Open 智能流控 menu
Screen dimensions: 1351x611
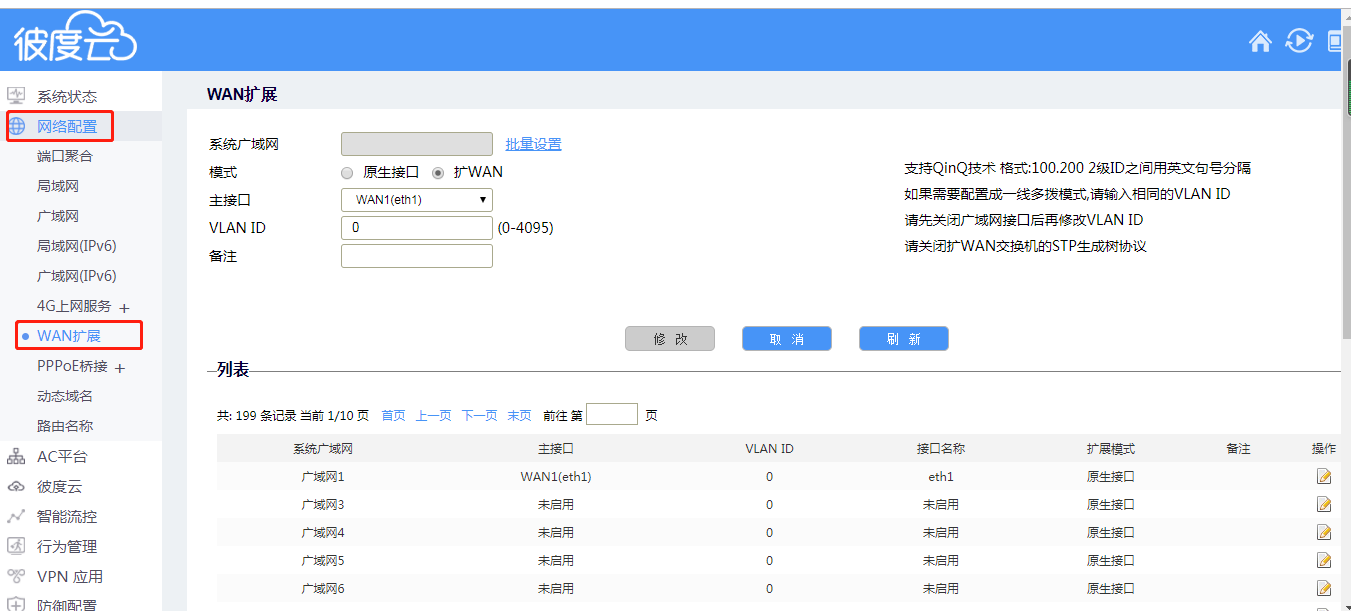[67, 517]
